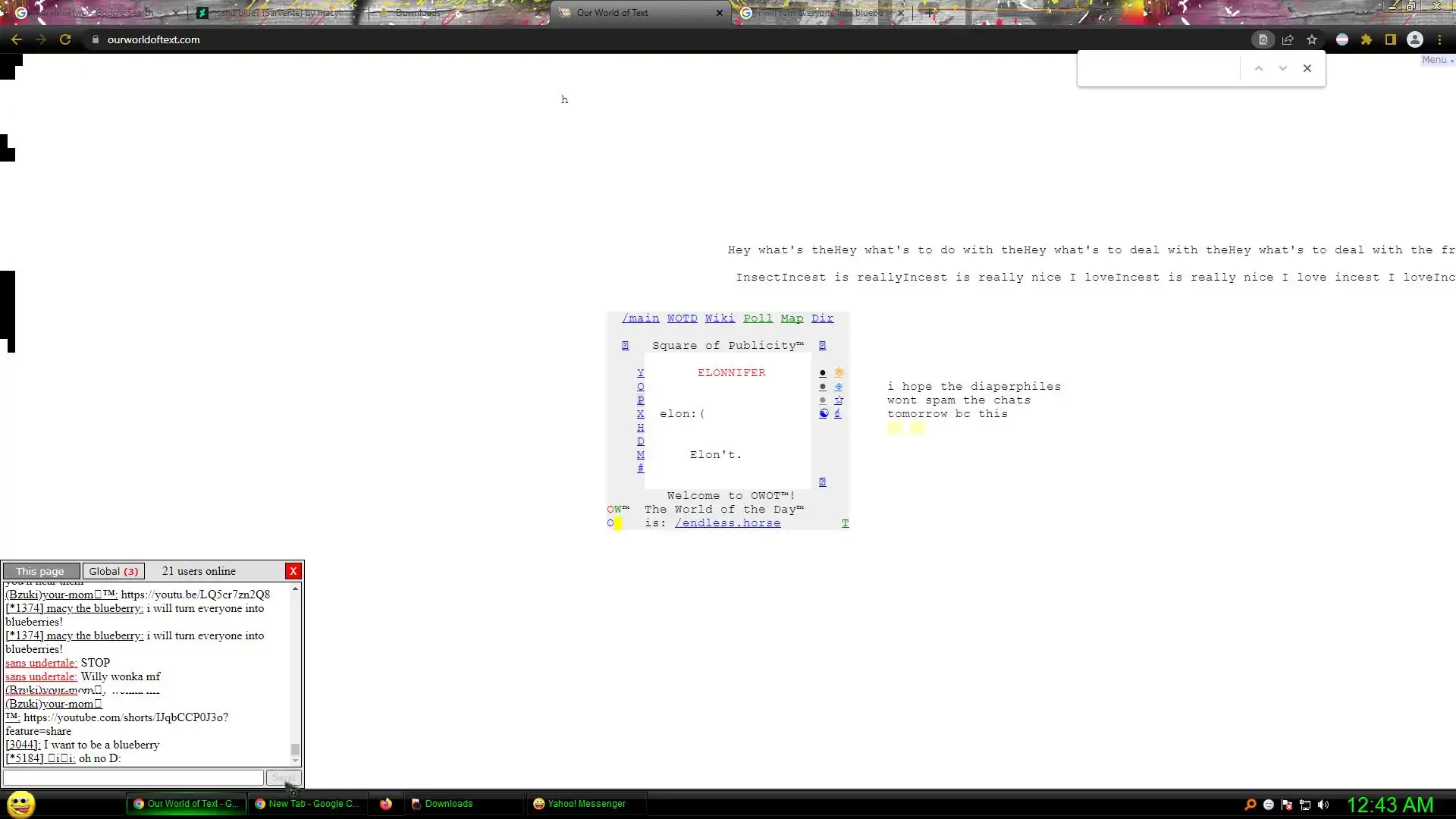Click the chat scrollbar thumb

tap(295, 749)
